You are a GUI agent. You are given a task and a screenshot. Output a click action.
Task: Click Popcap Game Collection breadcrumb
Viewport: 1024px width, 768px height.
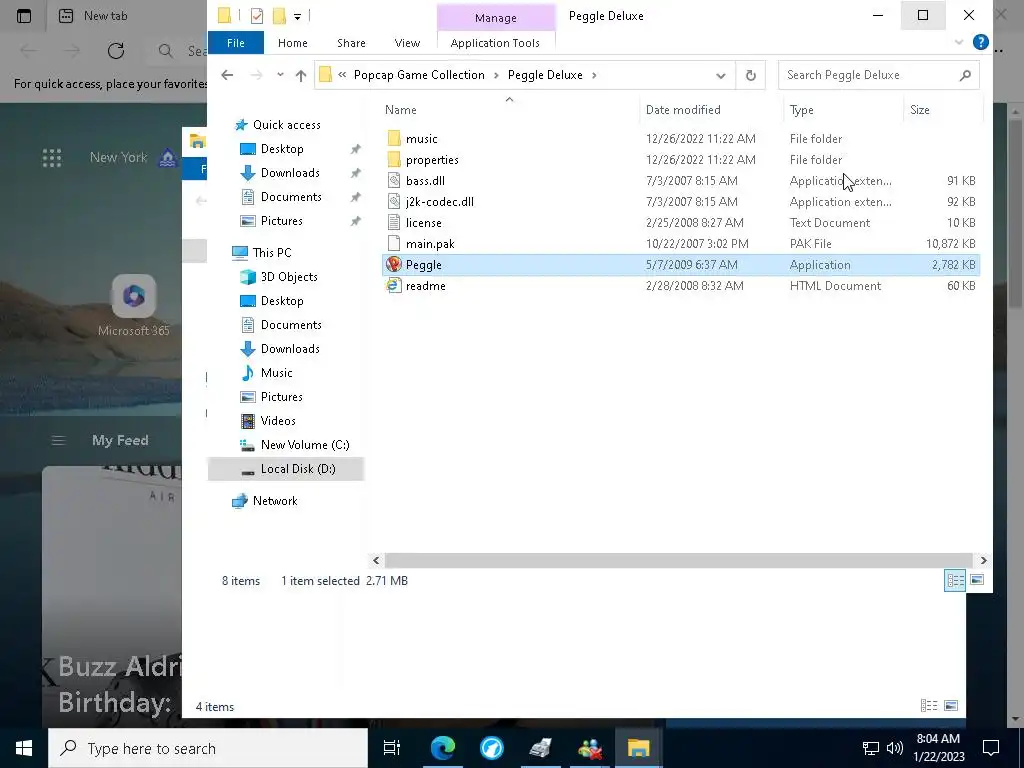419,75
